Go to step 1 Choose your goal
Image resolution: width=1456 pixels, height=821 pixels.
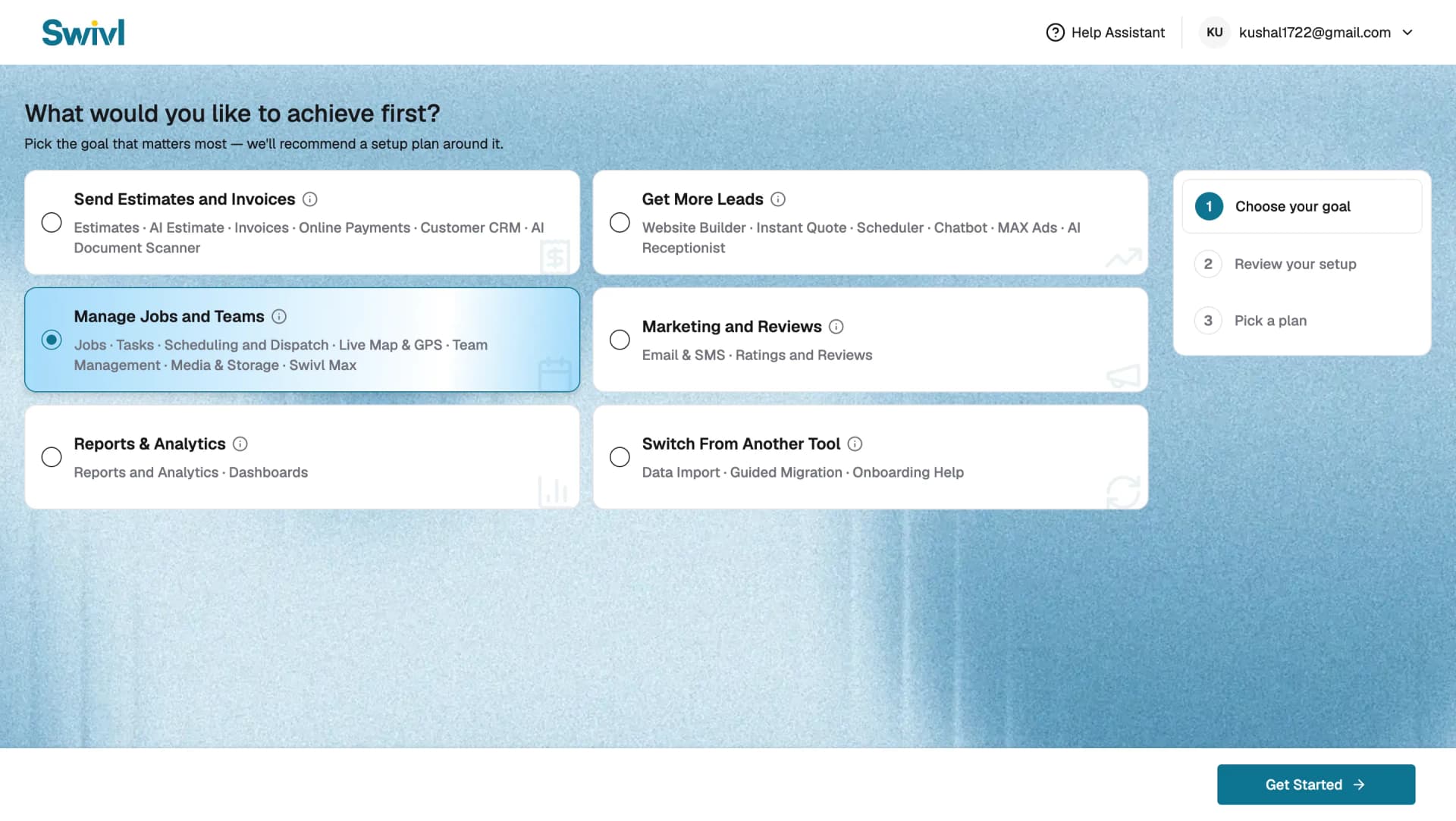[x=1301, y=206]
